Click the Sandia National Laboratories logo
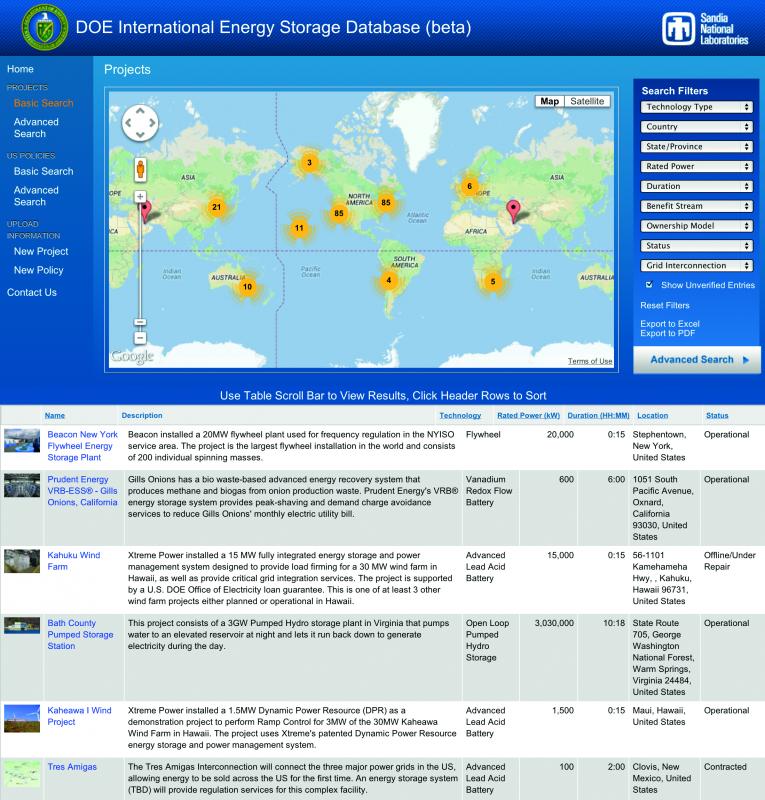This screenshot has width=765, height=800. pyautogui.click(x=705, y=29)
